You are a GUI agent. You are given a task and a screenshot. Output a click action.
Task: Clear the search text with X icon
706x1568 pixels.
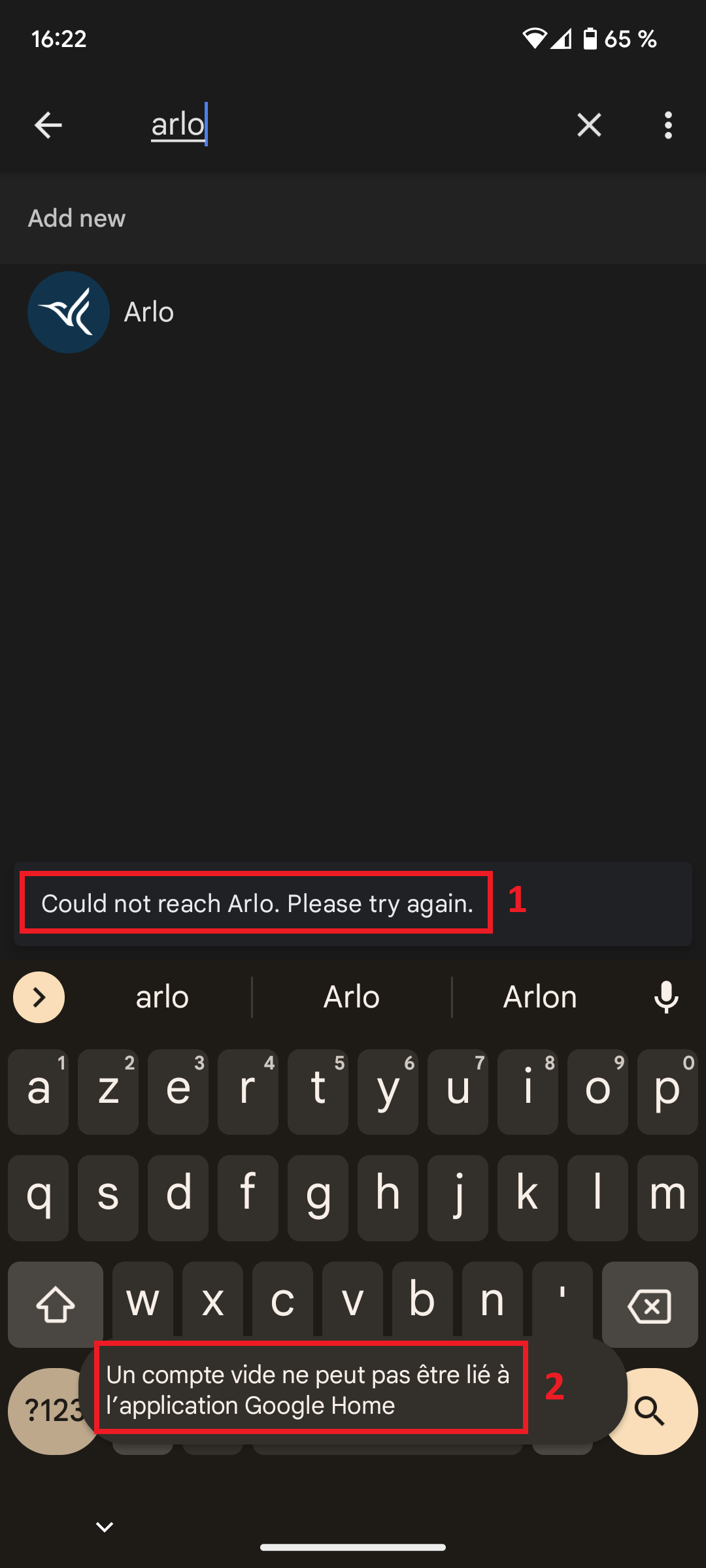[x=589, y=125]
